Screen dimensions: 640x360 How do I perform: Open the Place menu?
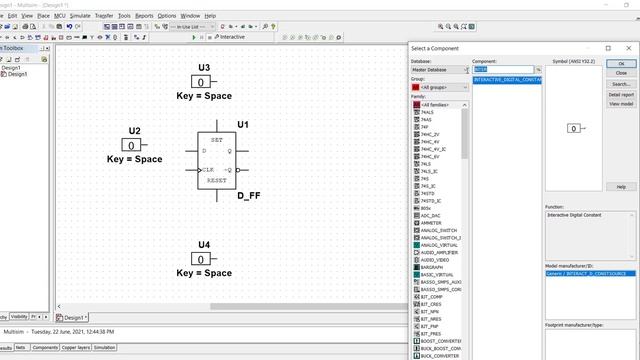pos(43,16)
